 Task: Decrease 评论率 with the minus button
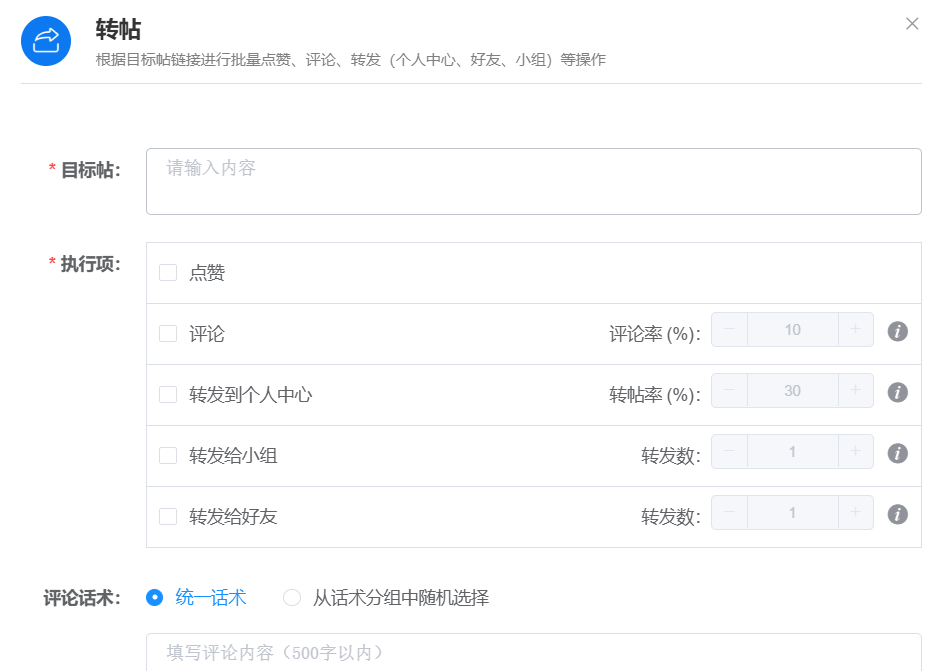(730, 329)
